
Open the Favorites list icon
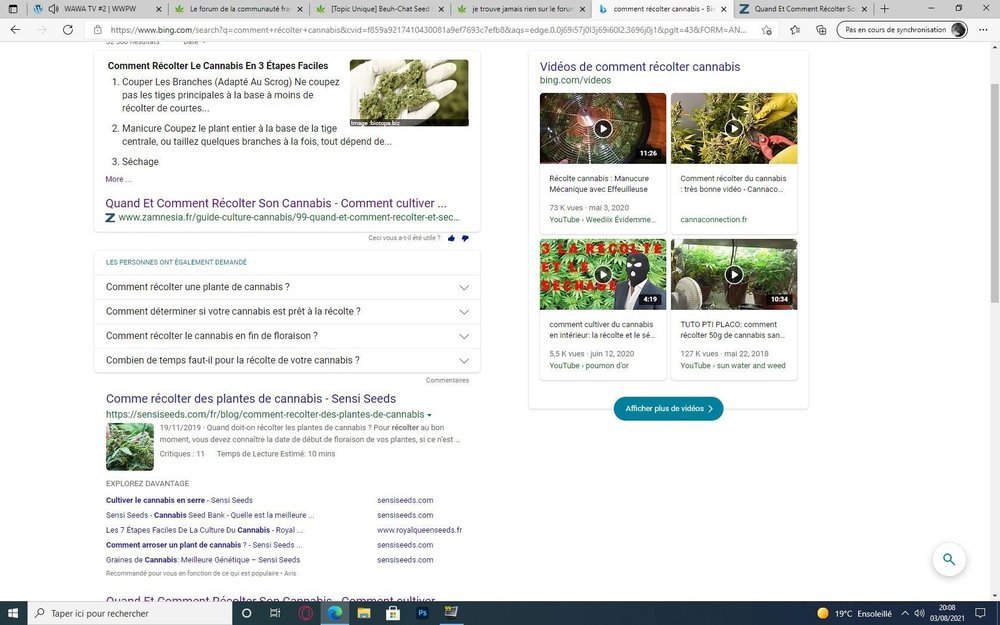click(x=795, y=30)
